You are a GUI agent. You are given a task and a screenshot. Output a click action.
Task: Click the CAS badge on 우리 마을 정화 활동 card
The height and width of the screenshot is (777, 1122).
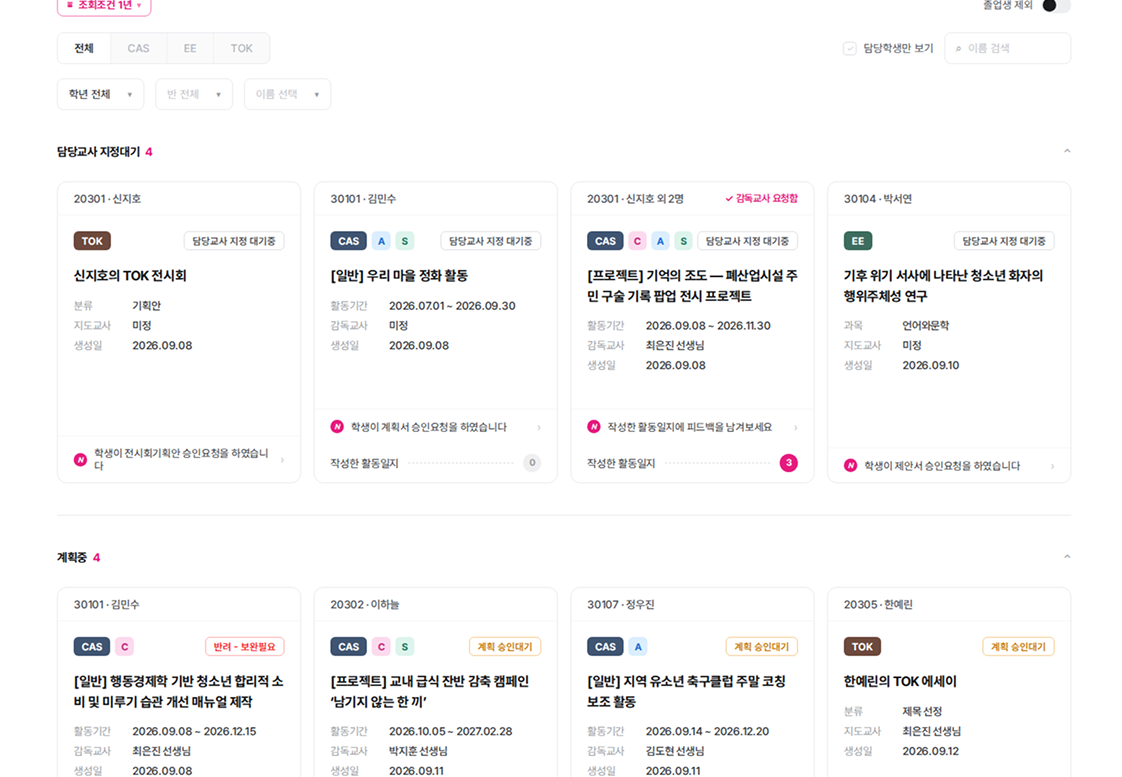[x=348, y=241]
